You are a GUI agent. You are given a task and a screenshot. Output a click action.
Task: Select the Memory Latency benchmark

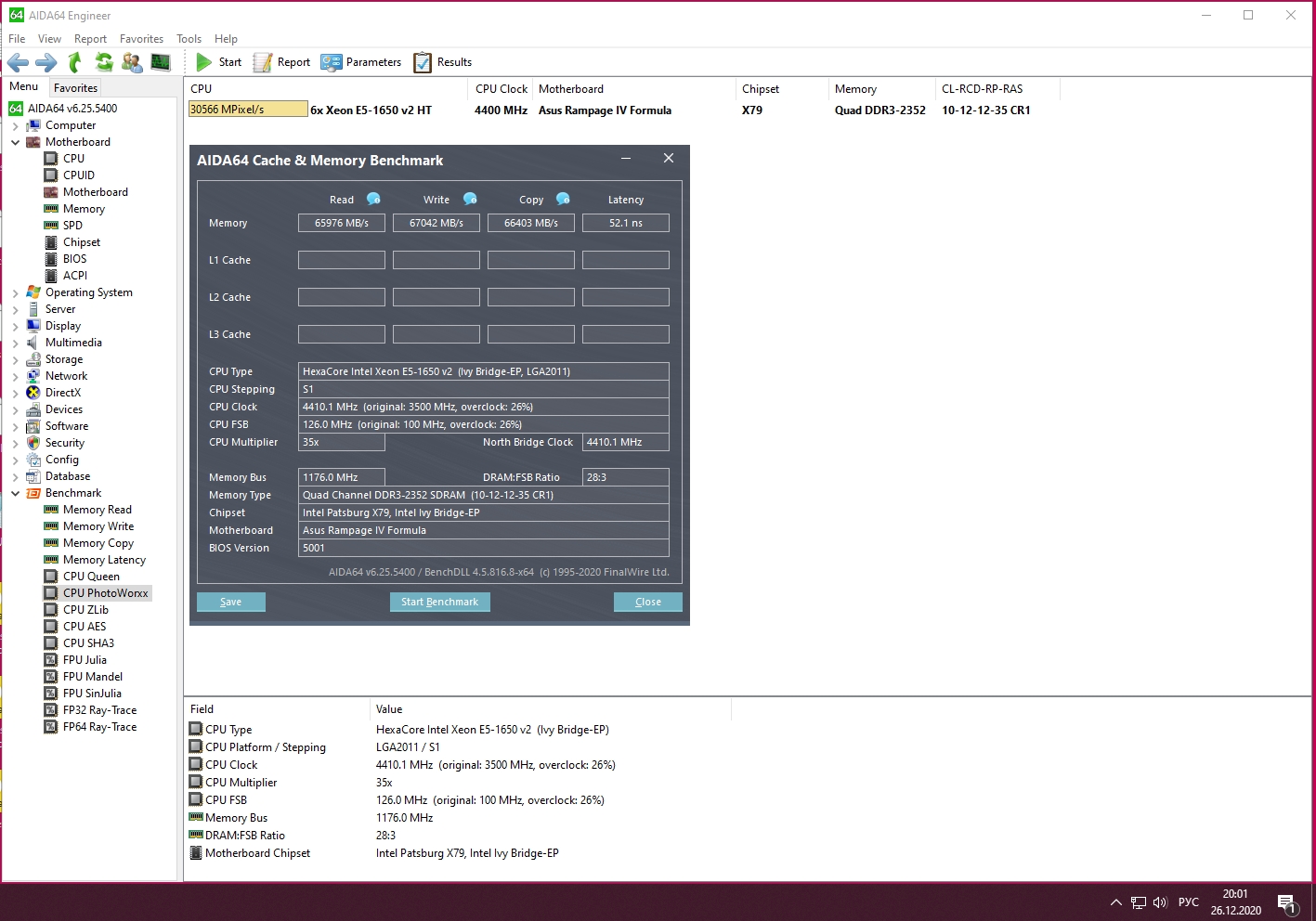click(104, 560)
